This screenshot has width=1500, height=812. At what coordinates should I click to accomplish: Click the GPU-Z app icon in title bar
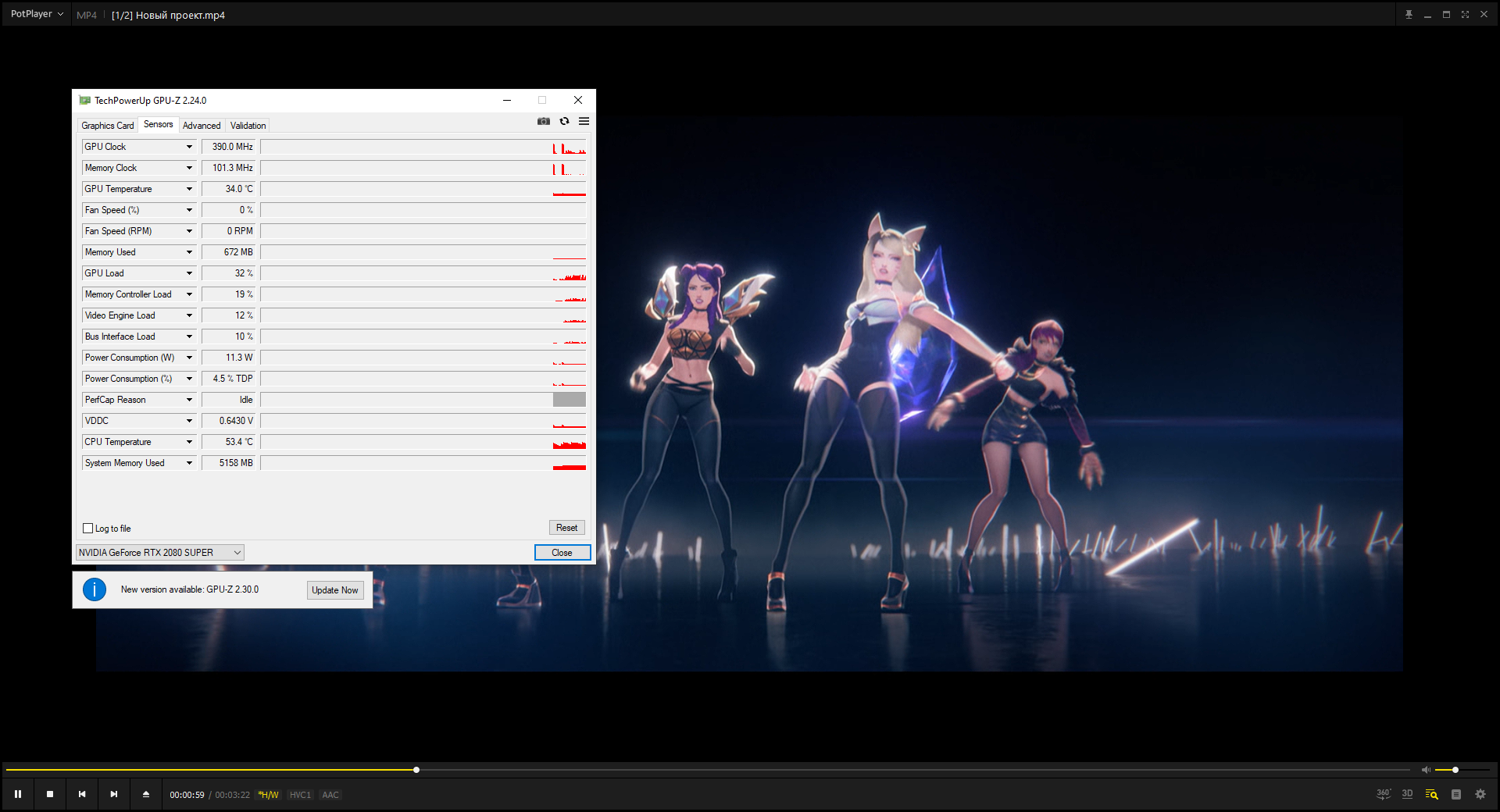click(x=84, y=101)
